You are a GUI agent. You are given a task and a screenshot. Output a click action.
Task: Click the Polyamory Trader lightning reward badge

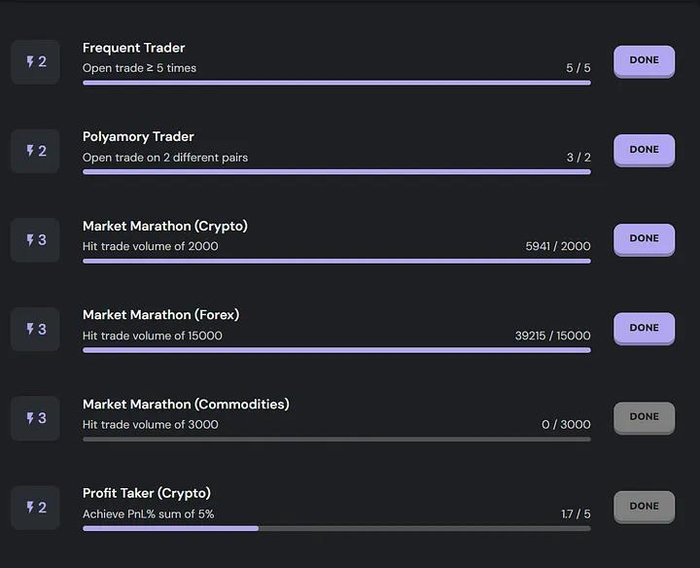pyautogui.click(x=36, y=151)
